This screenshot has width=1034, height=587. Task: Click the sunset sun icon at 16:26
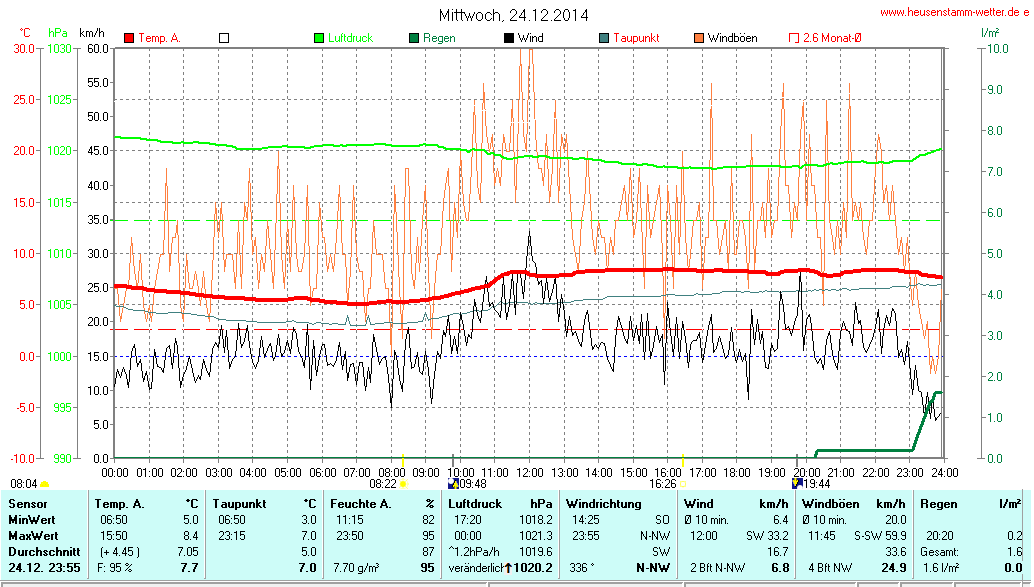point(682,483)
